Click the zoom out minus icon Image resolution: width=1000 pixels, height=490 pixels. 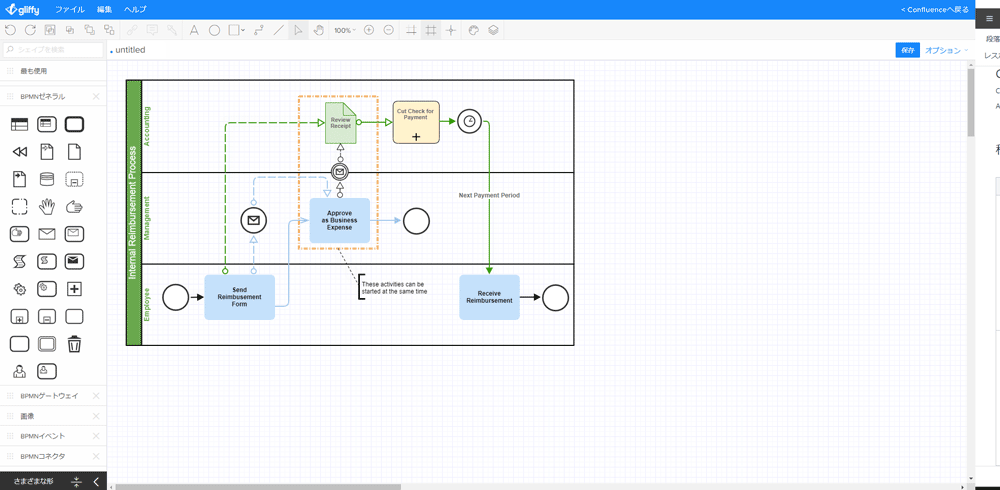[388, 30]
